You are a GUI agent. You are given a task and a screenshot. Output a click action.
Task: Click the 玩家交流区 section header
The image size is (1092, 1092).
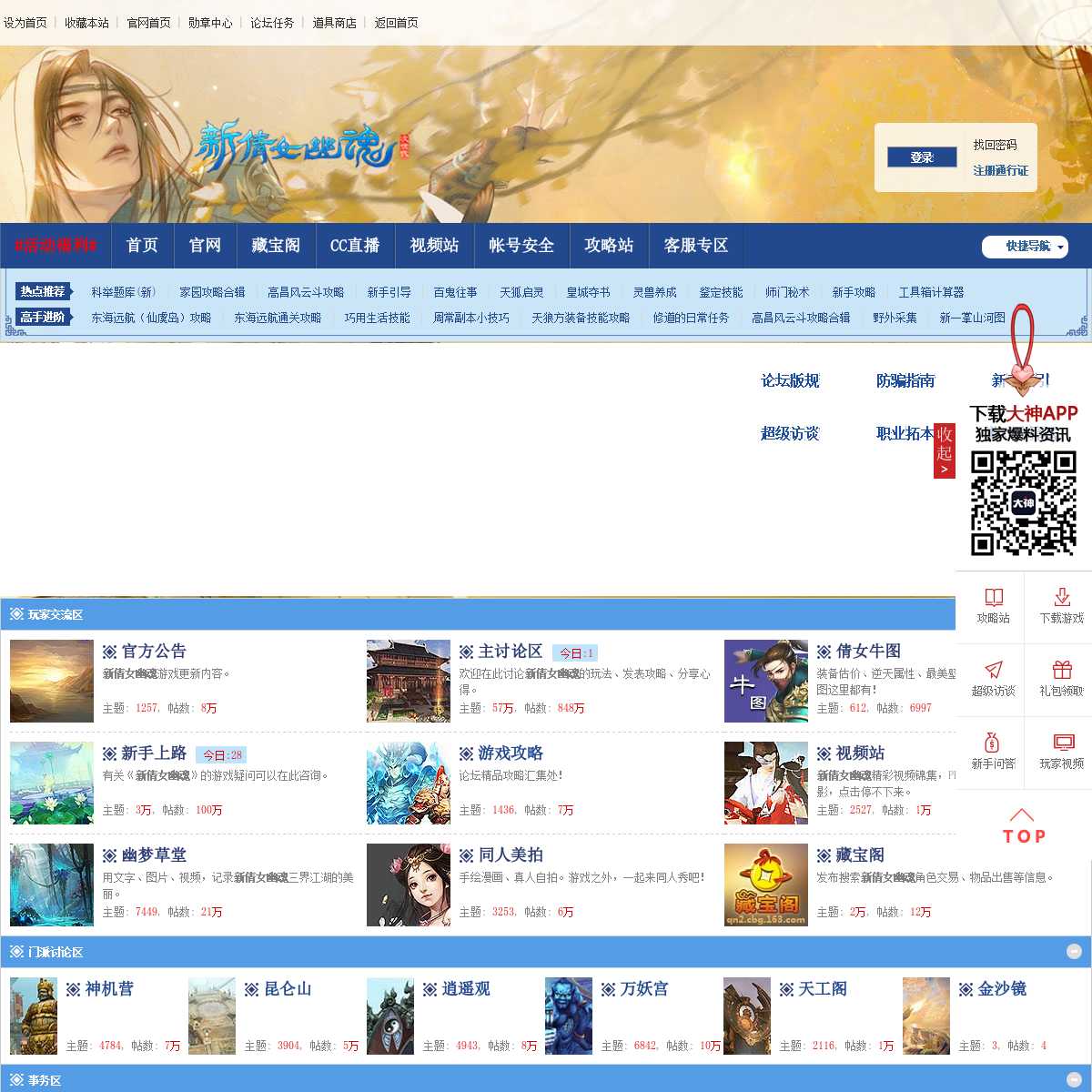tap(56, 614)
